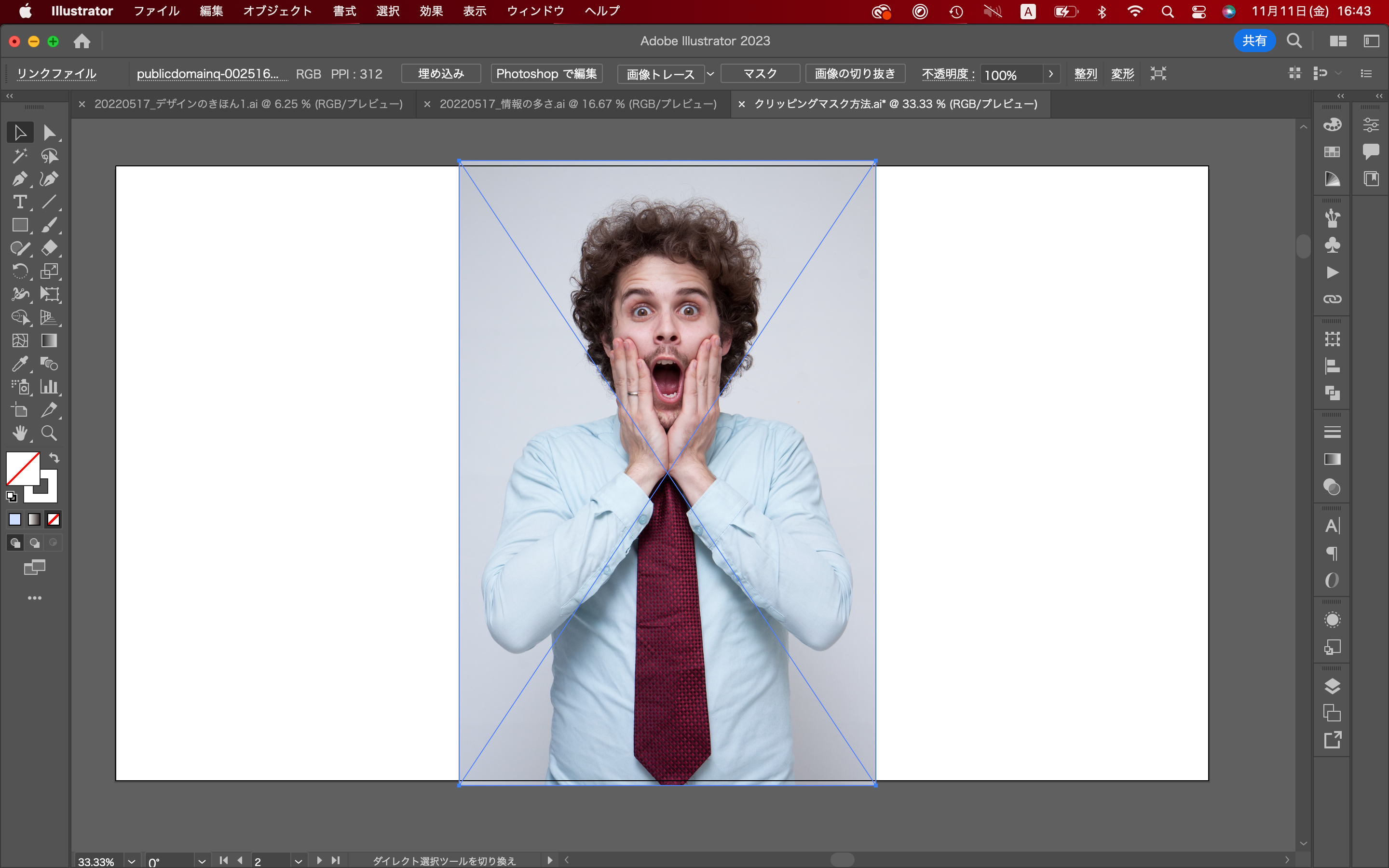
Task: Select the Pen tool
Action: point(19,179)
